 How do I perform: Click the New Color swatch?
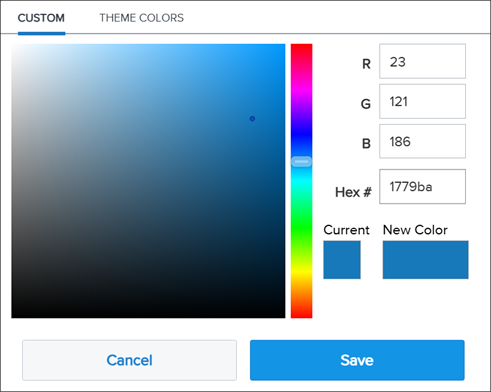425,260
